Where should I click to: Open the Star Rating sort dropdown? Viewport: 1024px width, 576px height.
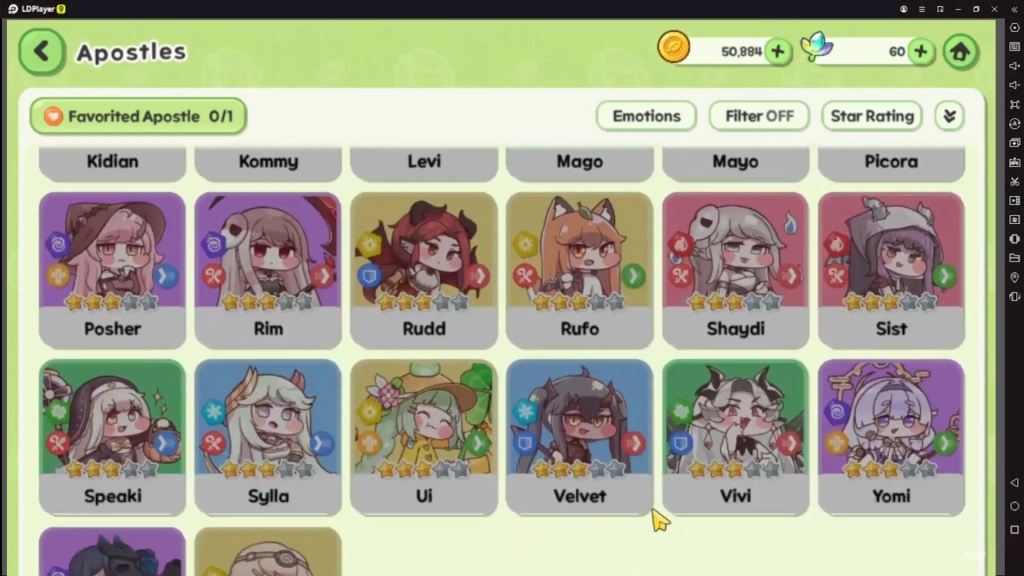coord(872,116)
